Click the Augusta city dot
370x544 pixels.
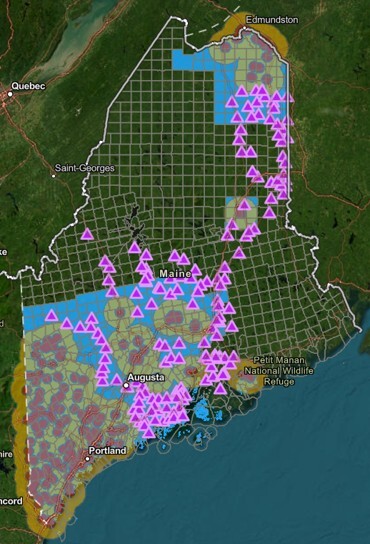click(x=126, y=385)
